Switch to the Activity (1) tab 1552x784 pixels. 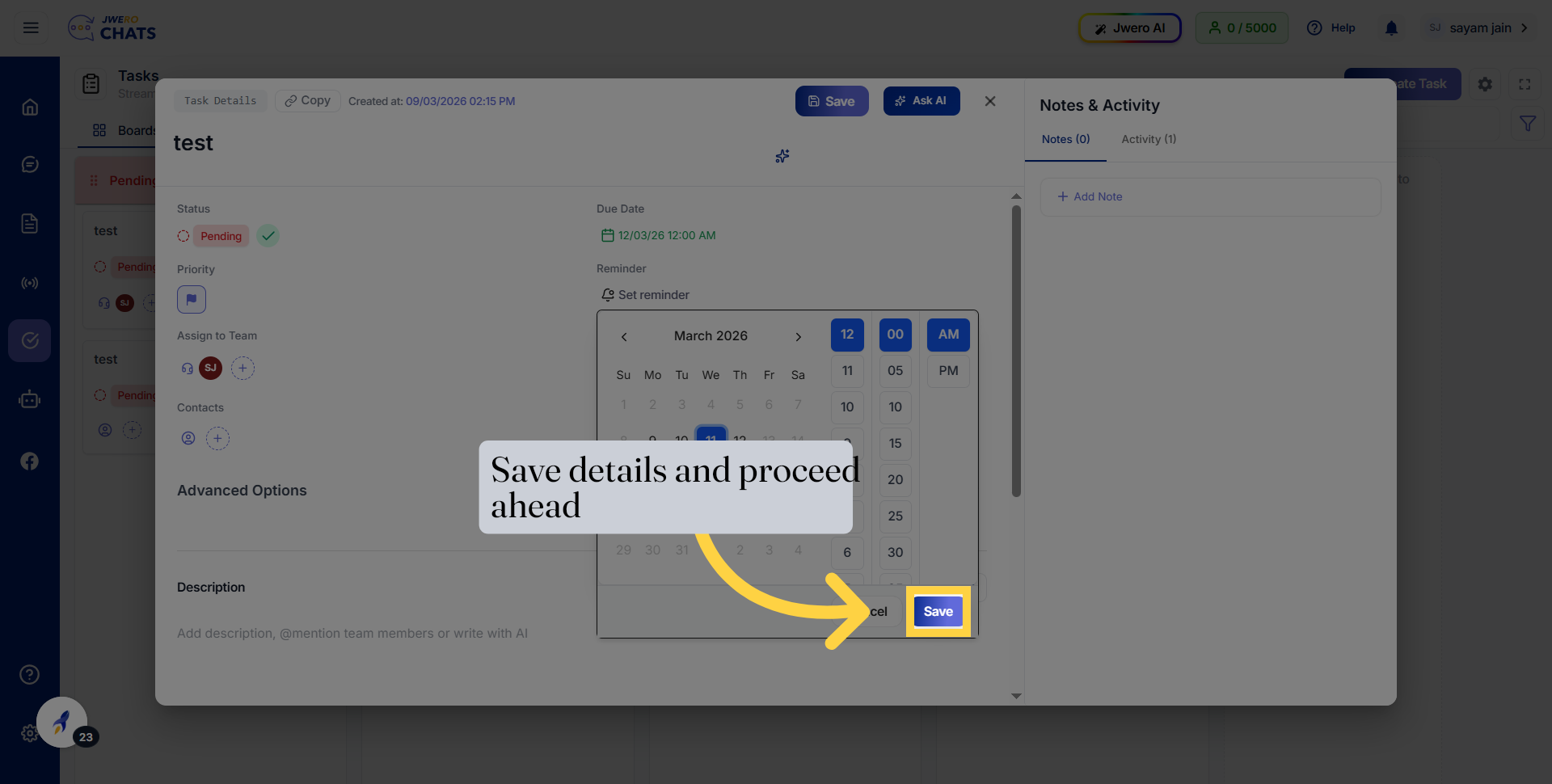click(1149, 140)
